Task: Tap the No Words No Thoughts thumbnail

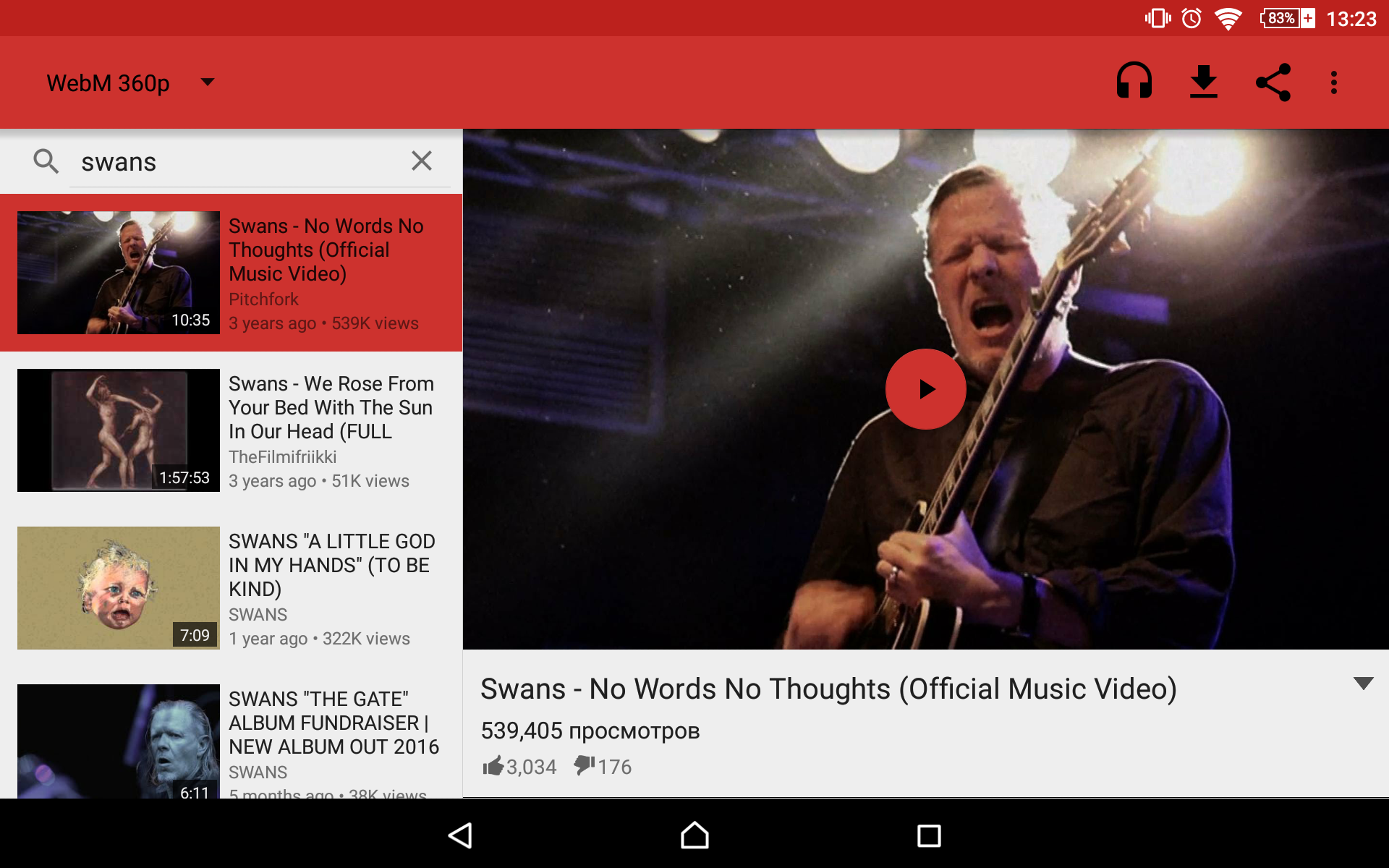Action: [x=119, y=273]
